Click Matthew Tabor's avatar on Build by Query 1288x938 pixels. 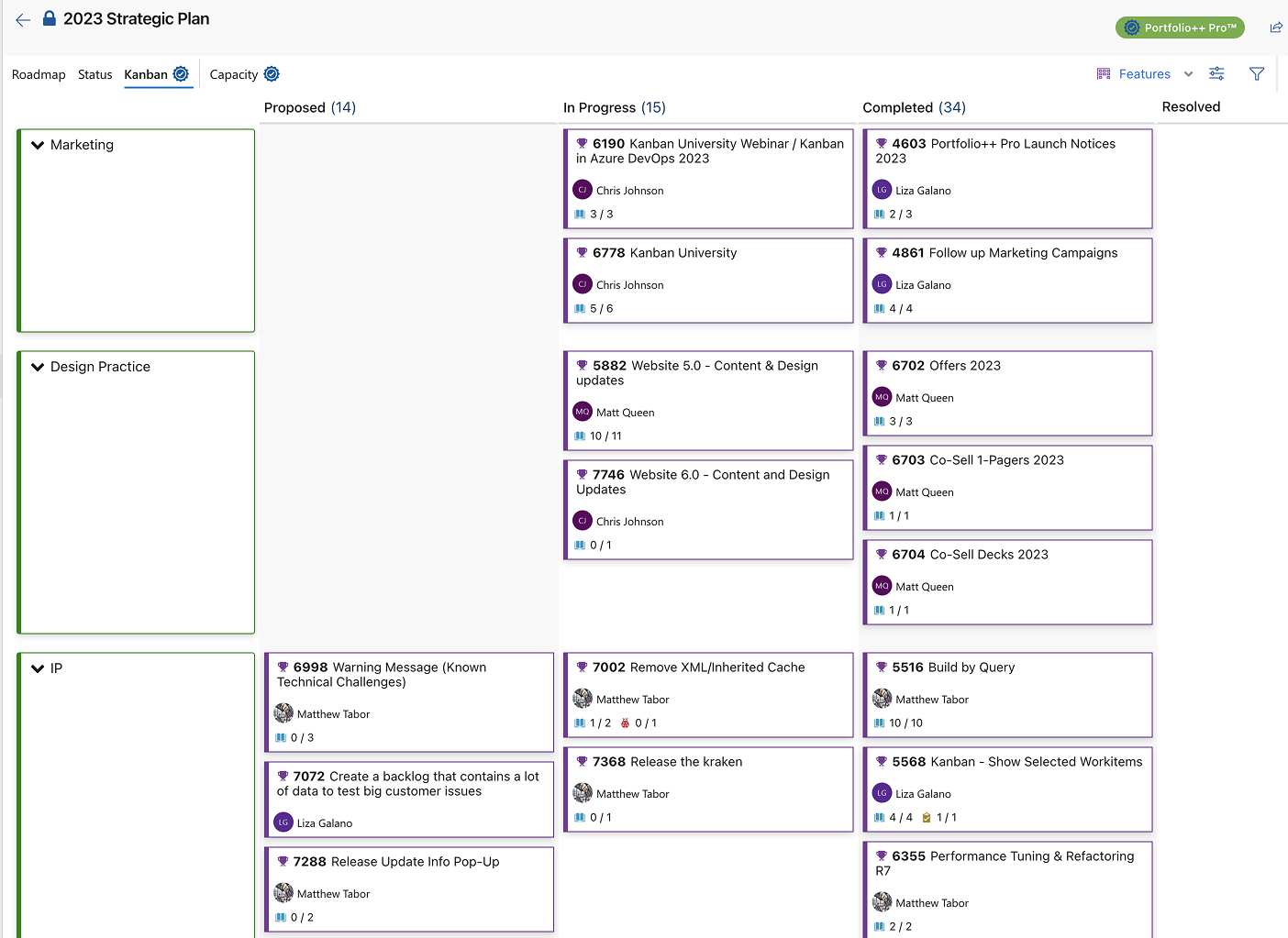tap(882, 699)
